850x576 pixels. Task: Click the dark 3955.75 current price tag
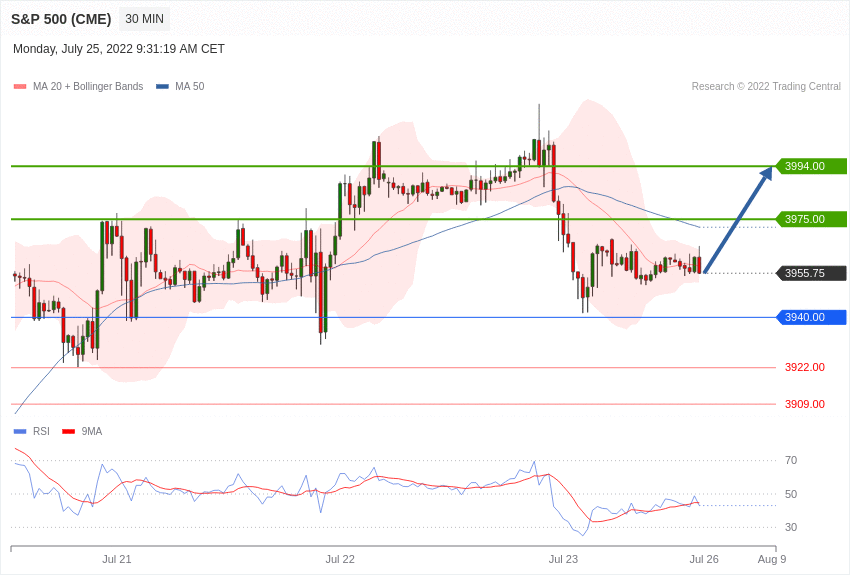point(811,273)
